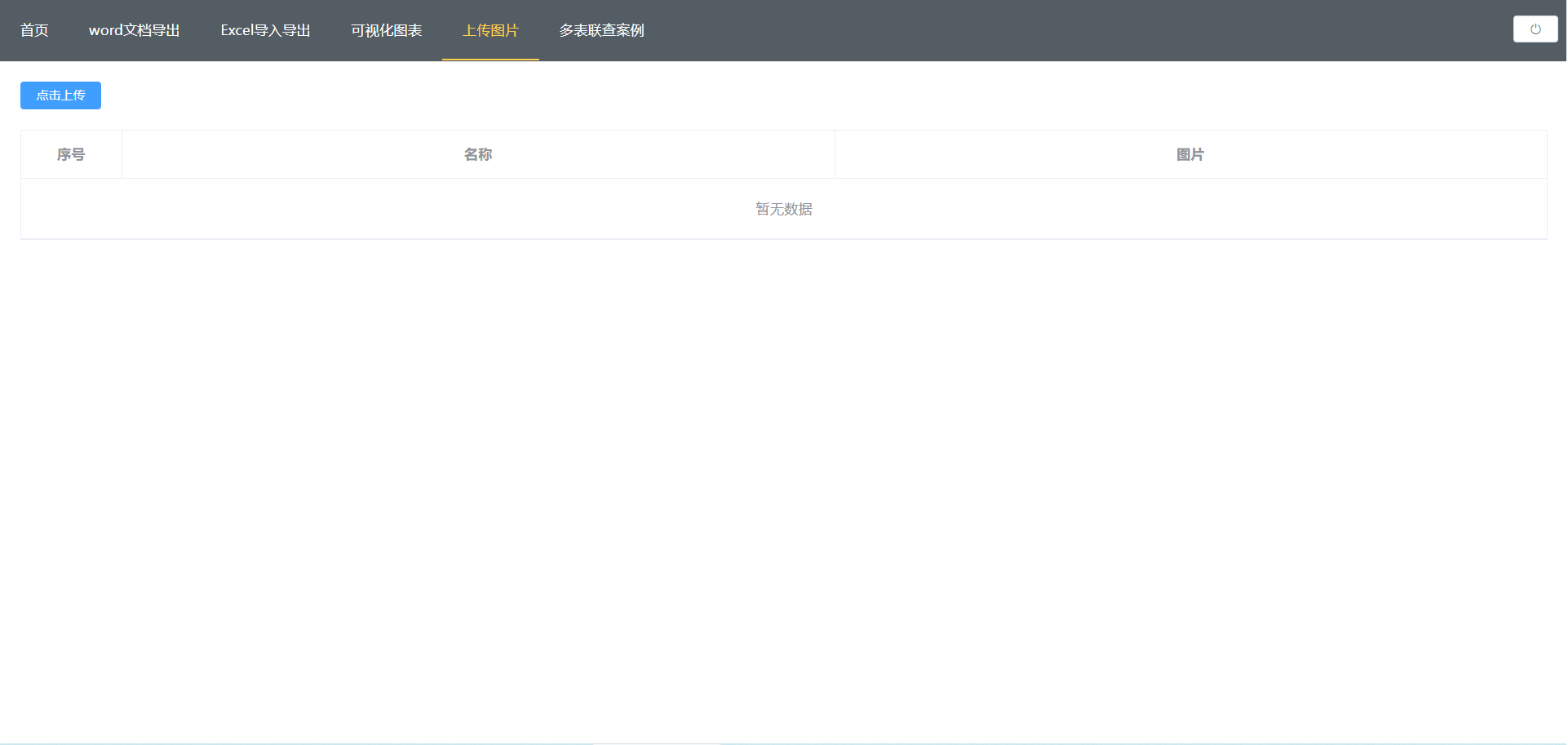Image resolution: width=1568 pixels, height=745 pixels.
Task: Click the 序号 column header
Action: coord(70,154)
